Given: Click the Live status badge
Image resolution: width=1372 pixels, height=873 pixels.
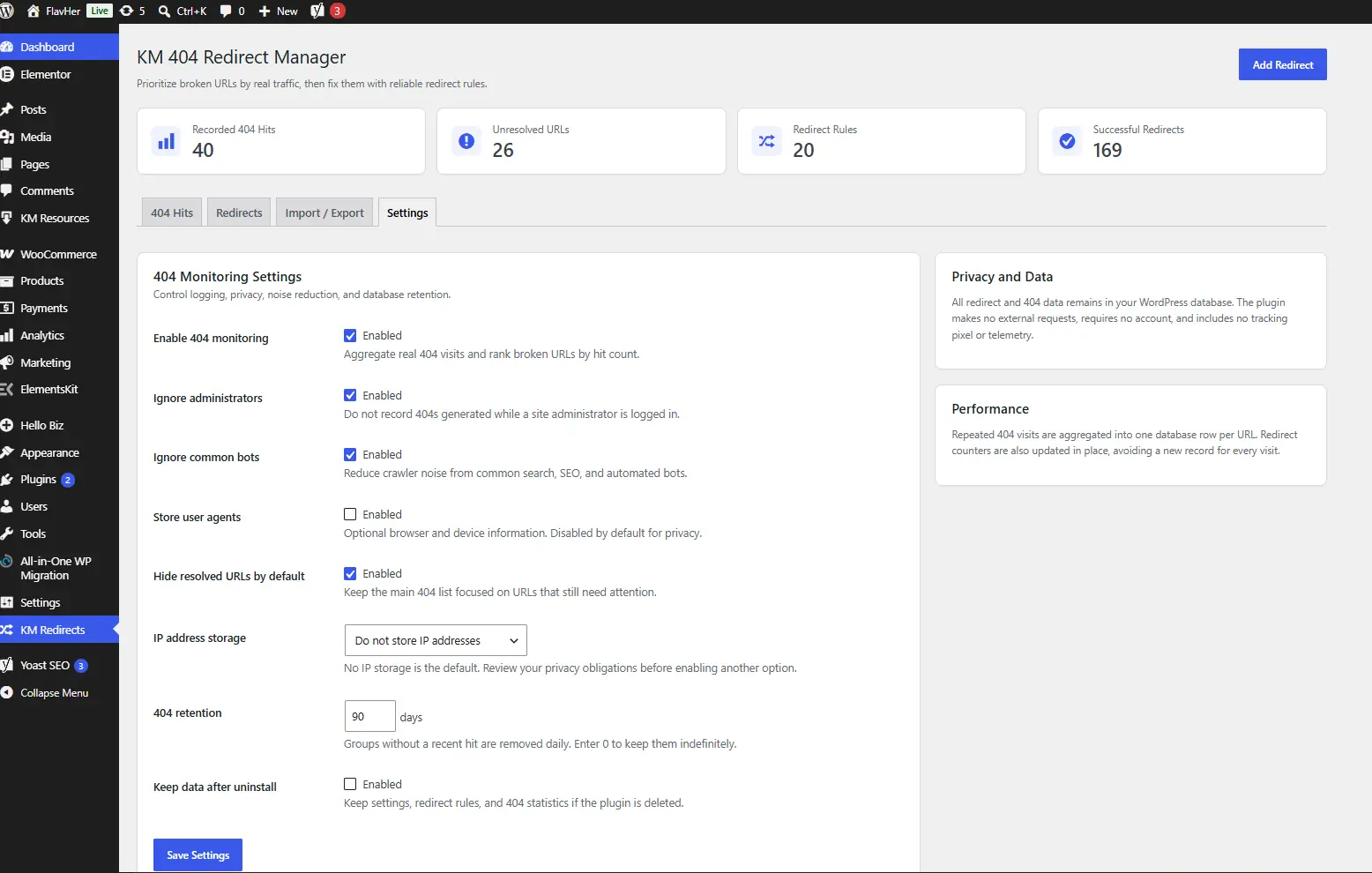Looking at the screenshot, I should [99, 11].
